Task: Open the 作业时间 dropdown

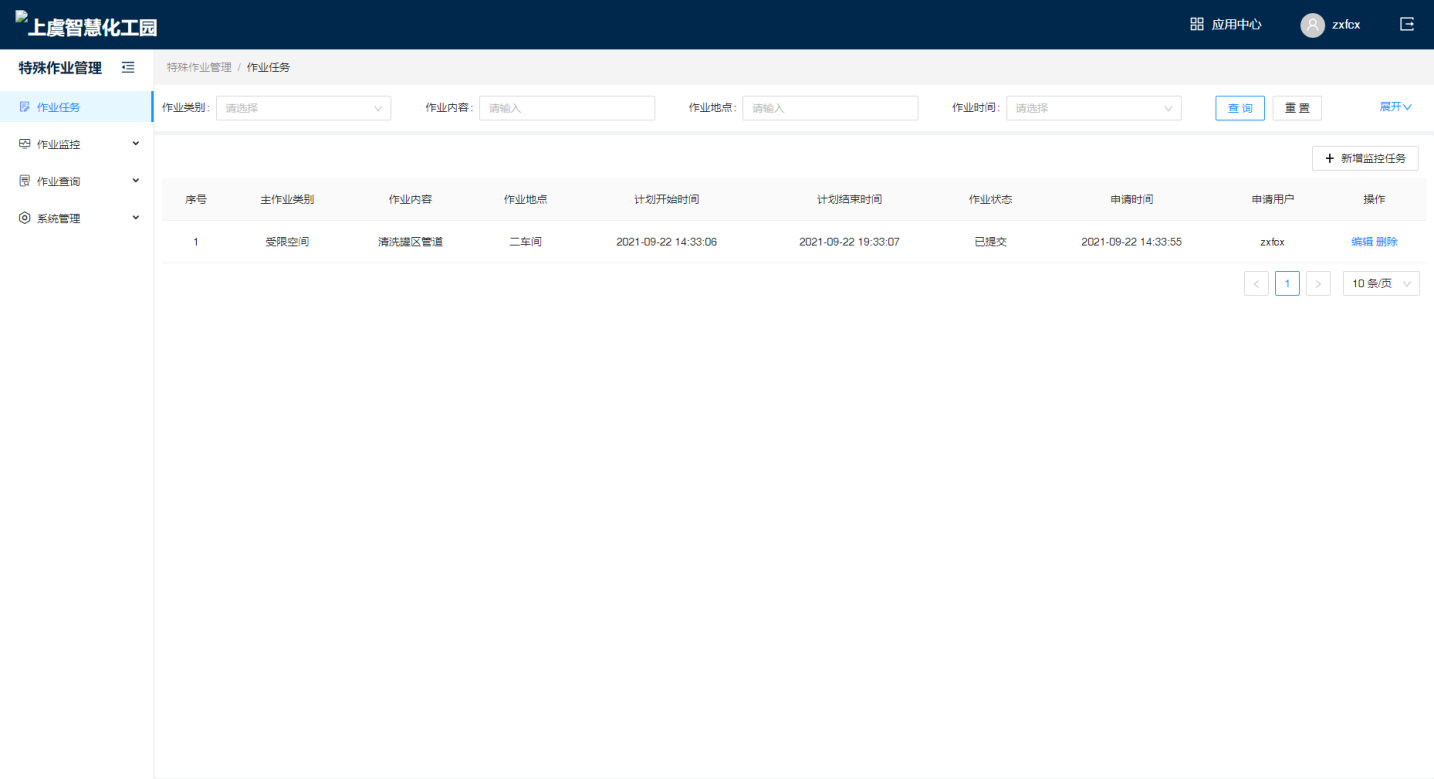Action: [1093, 108]
